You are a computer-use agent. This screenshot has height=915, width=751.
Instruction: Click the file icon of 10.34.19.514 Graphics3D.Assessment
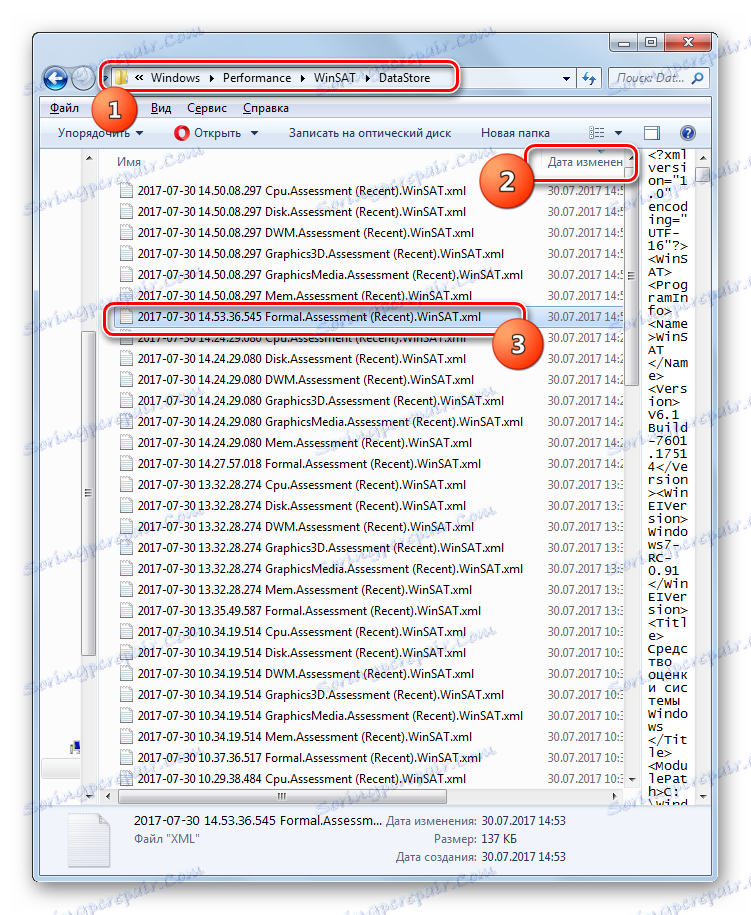[125, 695]
